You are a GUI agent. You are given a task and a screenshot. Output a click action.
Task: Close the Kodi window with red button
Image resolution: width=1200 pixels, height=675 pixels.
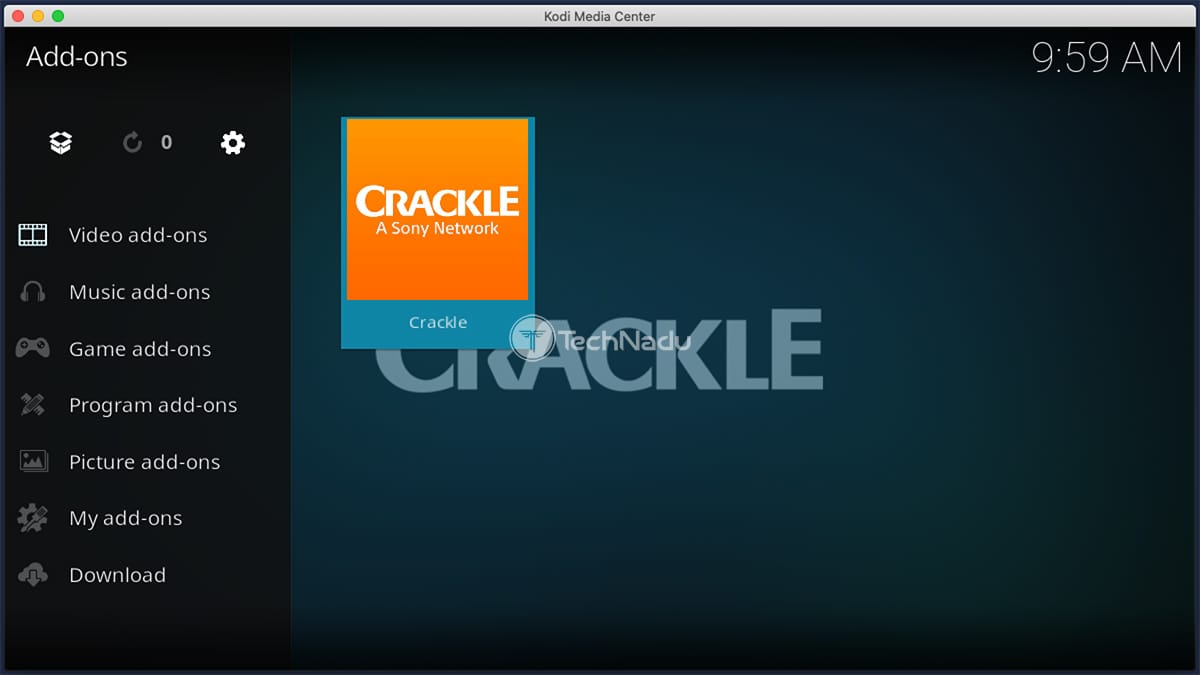click(x=19, y=16)
